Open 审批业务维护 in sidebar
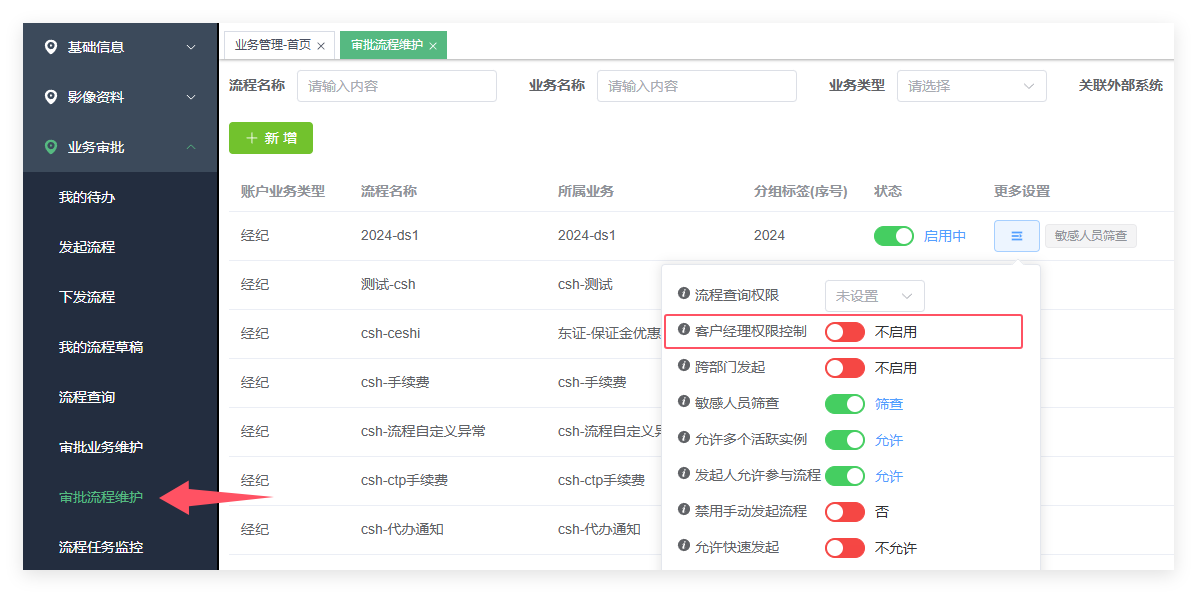 [x=101, y=447]
